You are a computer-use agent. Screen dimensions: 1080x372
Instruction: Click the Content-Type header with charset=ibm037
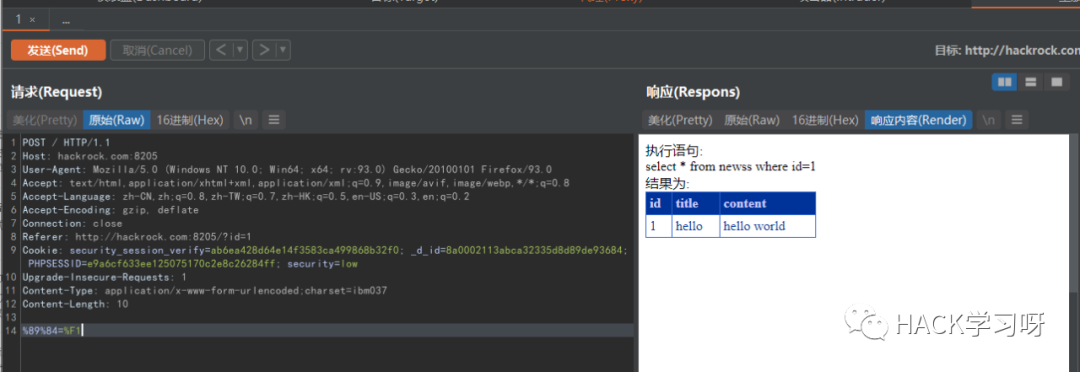click(205, 291)
